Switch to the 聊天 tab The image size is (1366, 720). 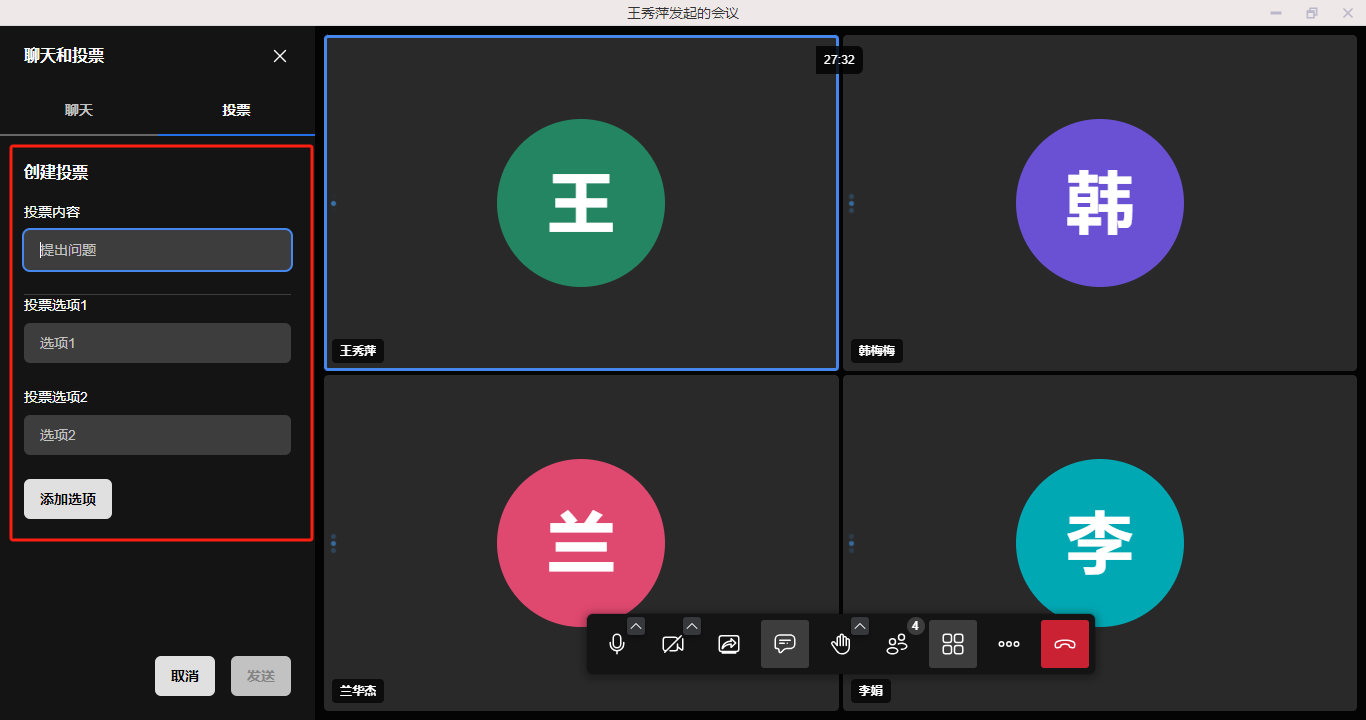click(x=79, y=110)
